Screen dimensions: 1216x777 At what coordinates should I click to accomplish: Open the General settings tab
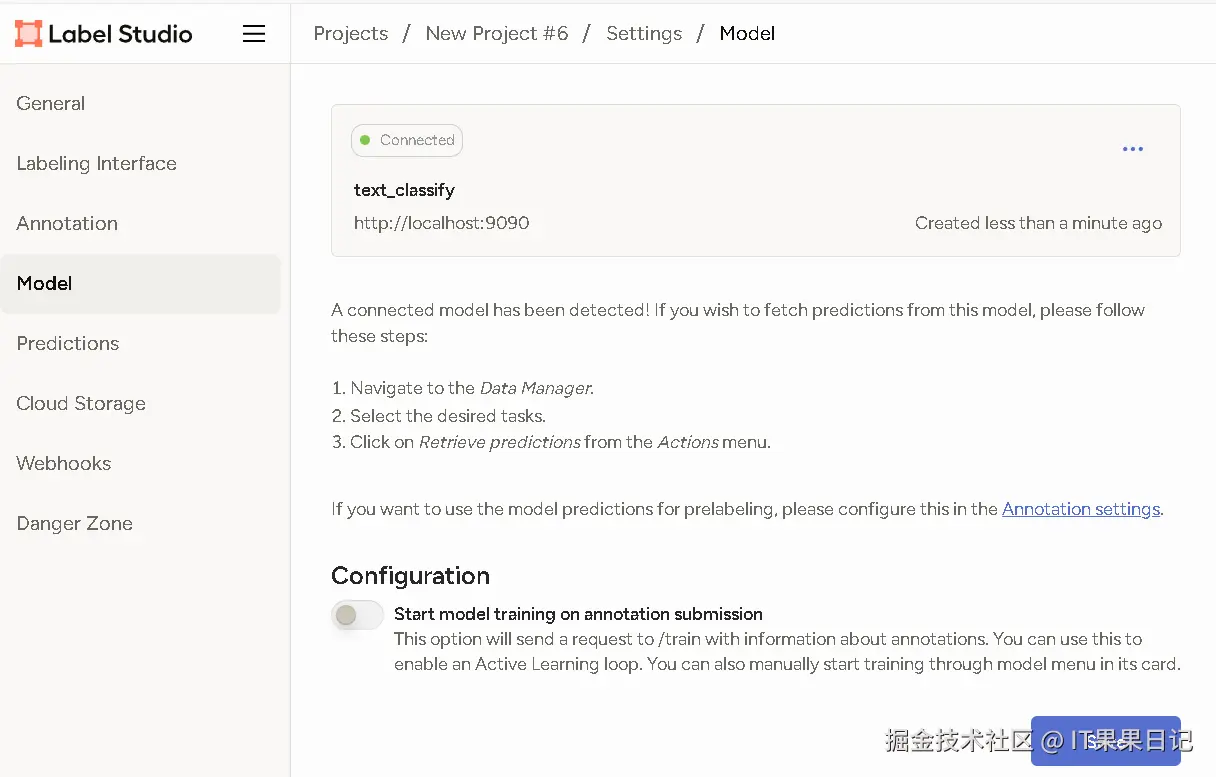[51, 103]
